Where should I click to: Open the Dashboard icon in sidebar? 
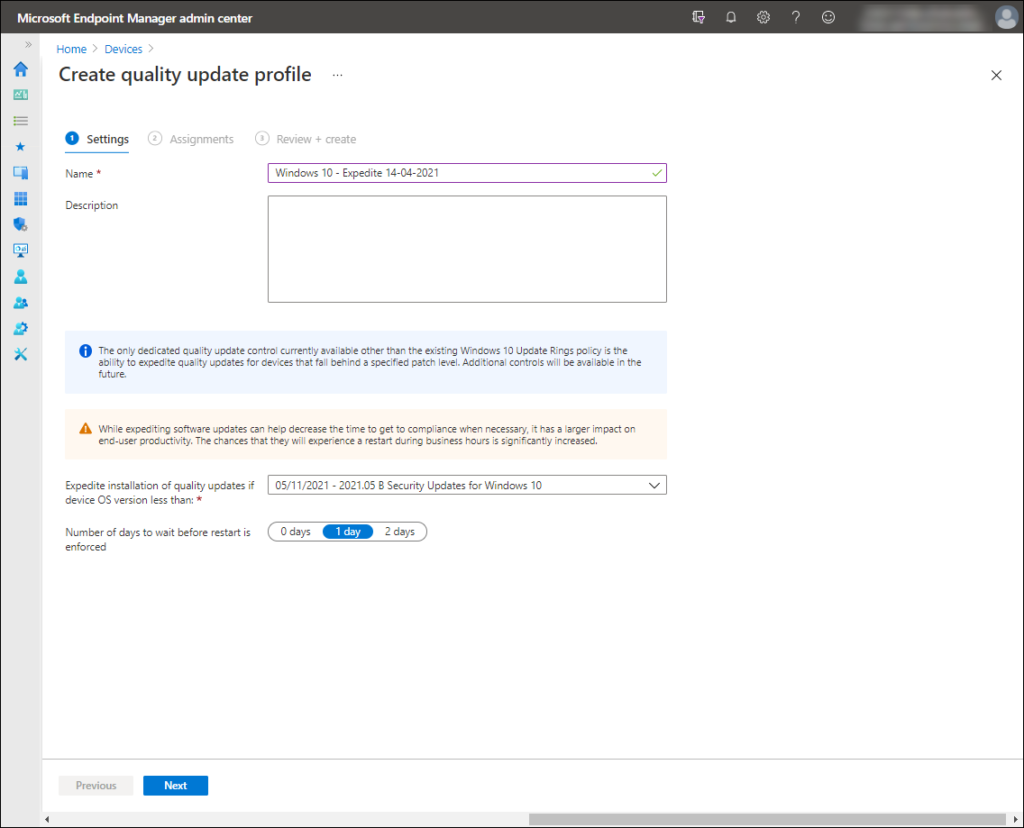click(x=21, y=95)
